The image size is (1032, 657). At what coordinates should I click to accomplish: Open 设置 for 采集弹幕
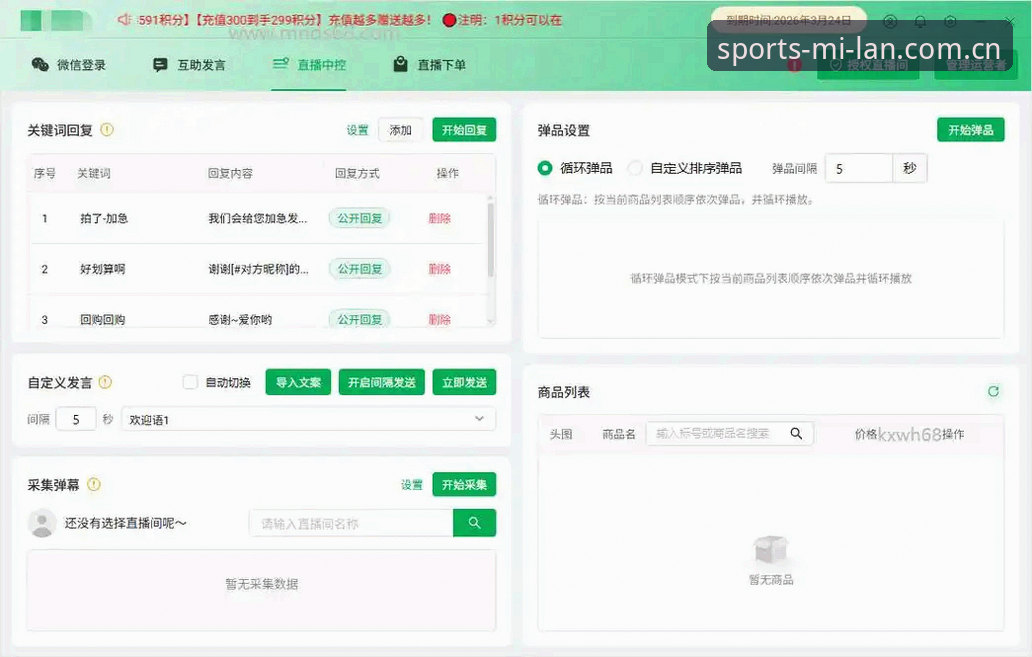(411, 485)
